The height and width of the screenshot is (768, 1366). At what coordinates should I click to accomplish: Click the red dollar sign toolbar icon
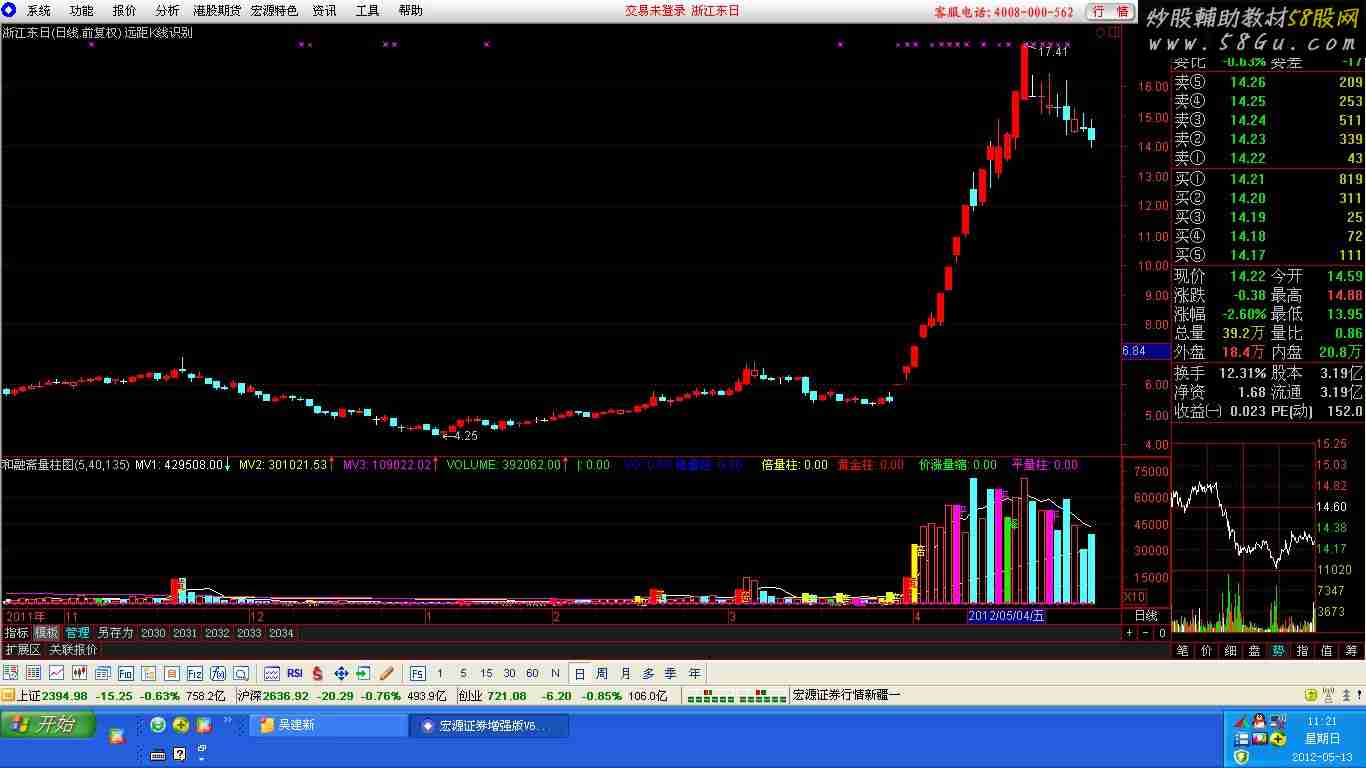coord(318,673)
